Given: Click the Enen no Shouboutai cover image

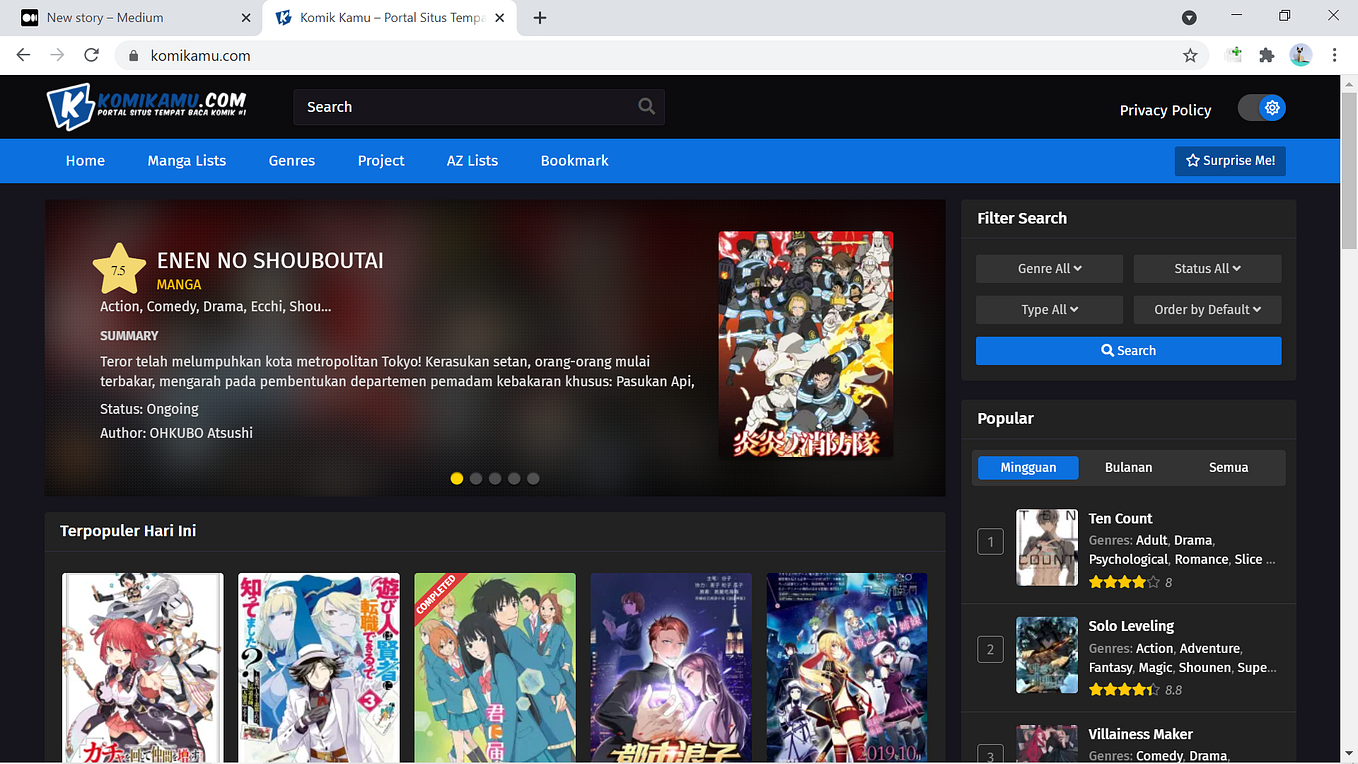Looking at the screenshot, I should pyautogui.click(x=806, y=345).
